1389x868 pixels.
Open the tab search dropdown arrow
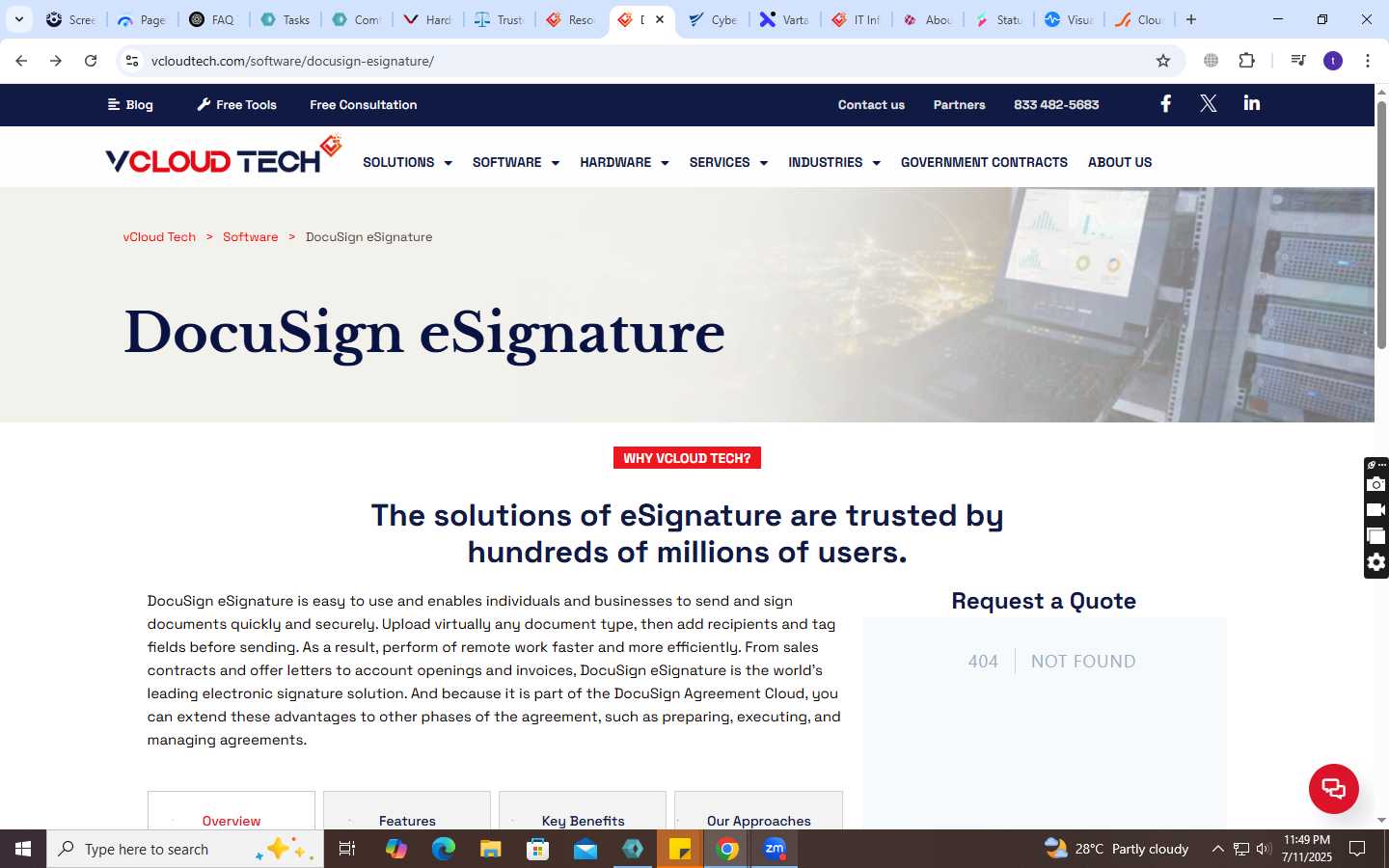19,19
